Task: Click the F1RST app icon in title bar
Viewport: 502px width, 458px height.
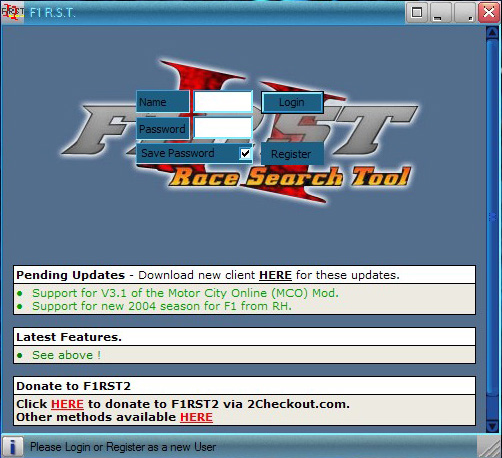Action: tap(13, 12)
